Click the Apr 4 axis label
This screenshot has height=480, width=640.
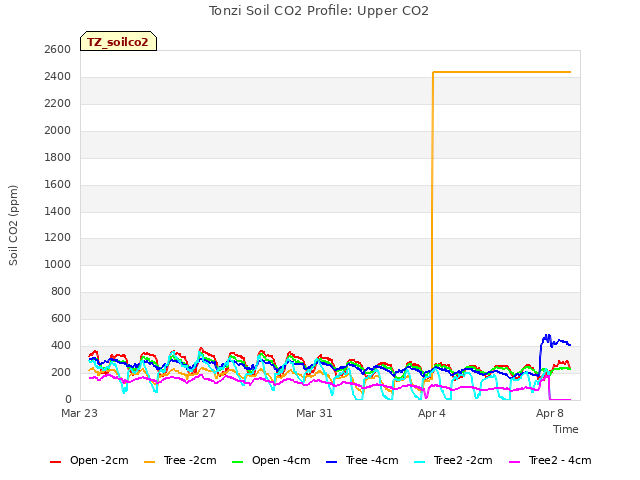tap(432, 413)
